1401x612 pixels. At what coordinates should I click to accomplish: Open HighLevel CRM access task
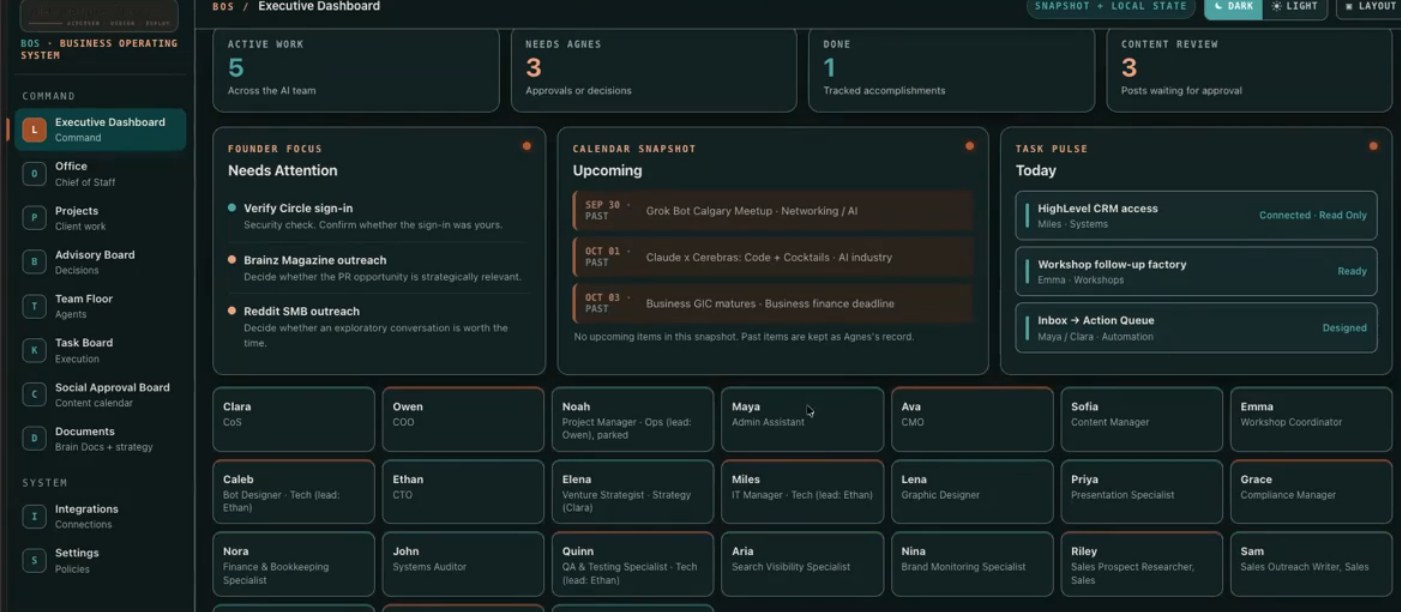[x=1196, y=216]
